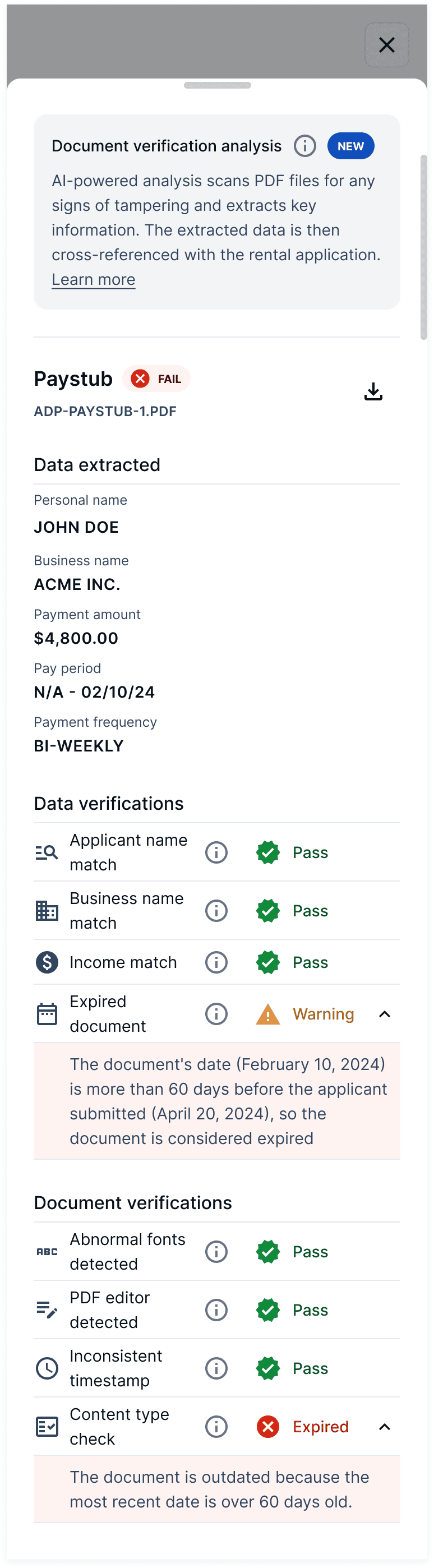Click the calendar icon beside Expired document
This screenshot has height=1568, width=434.
(47, 1013)
